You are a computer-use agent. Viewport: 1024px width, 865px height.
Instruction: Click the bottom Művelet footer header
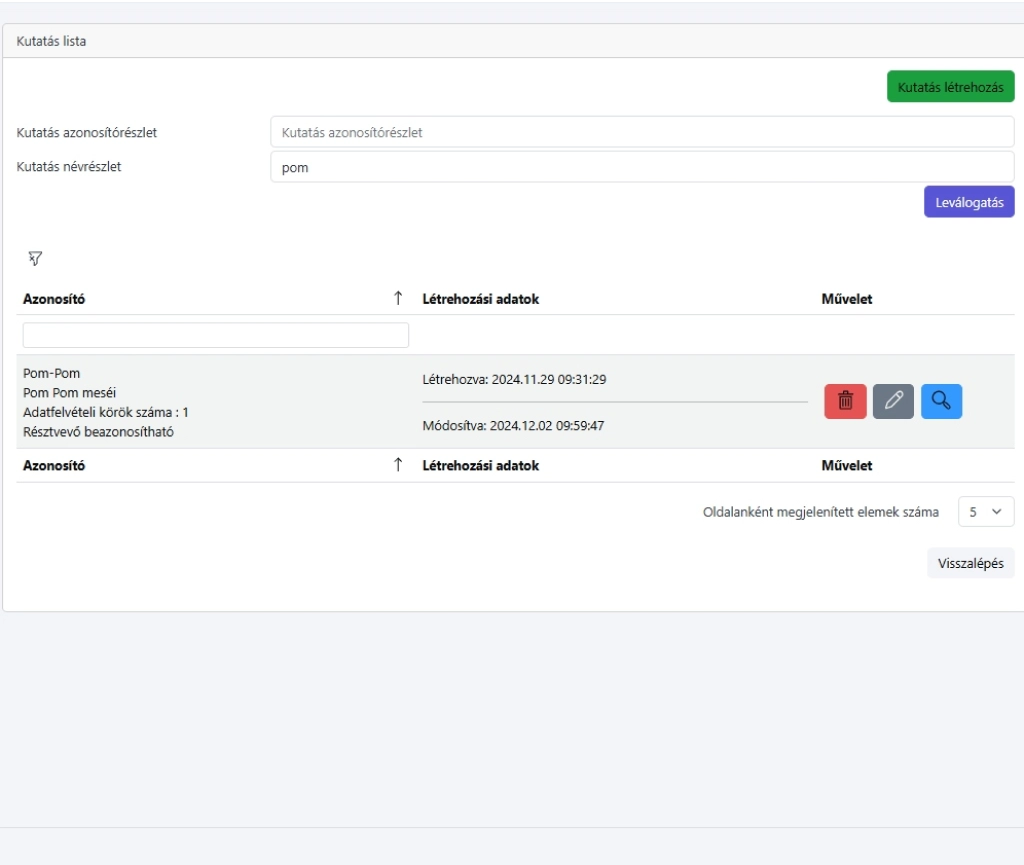tap(846, 465)
